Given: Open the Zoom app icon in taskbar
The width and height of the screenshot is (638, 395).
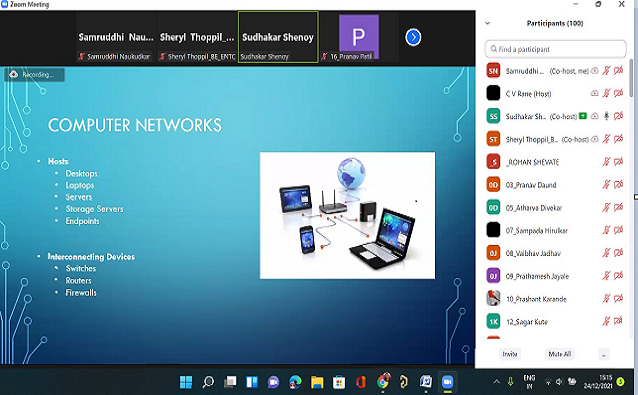Looking at the screenshot, I should pyautogui.click(x=447, y=382).
